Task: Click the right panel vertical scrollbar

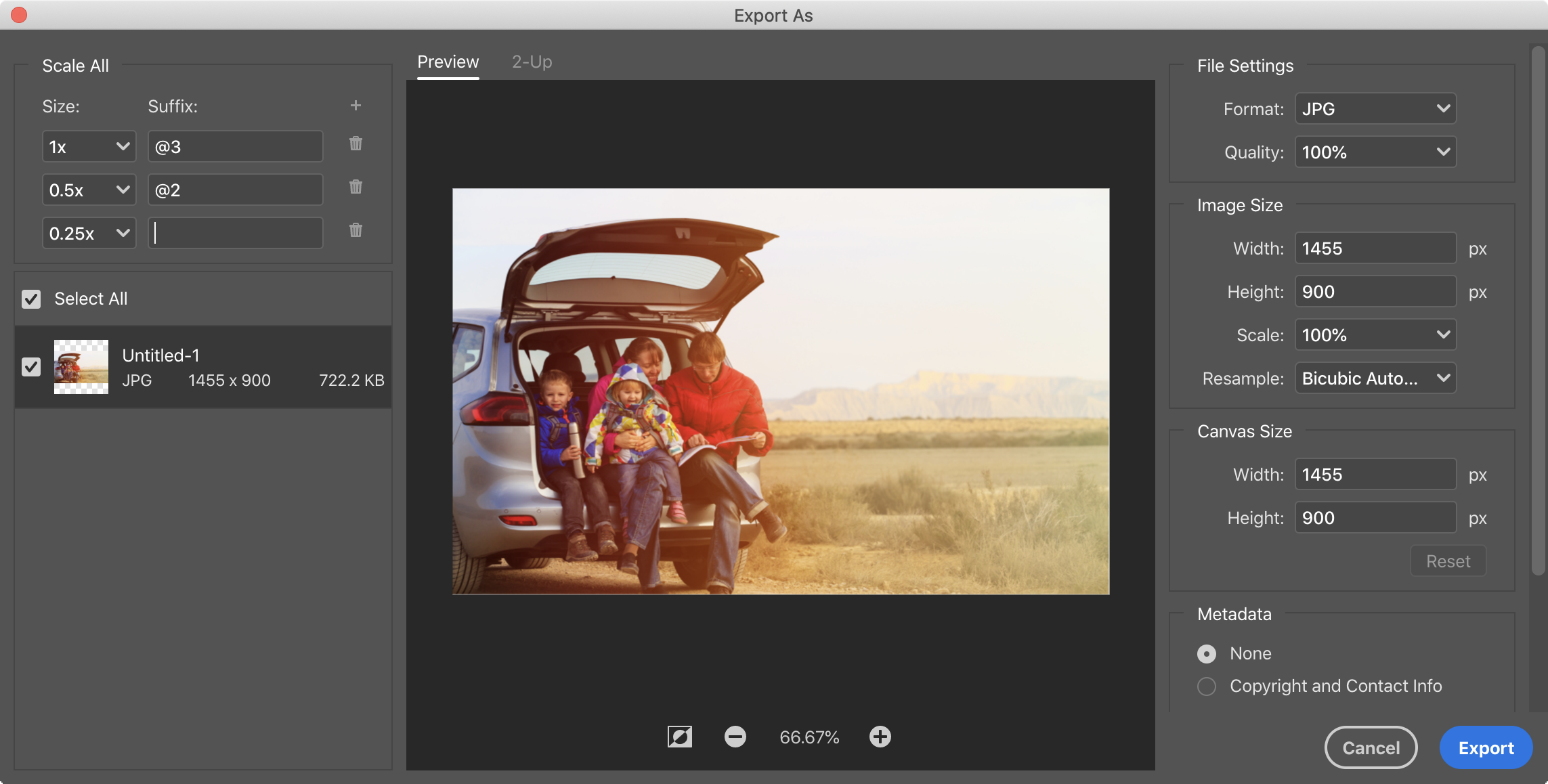Action: pyautogui.click(x=1538, y=311)
